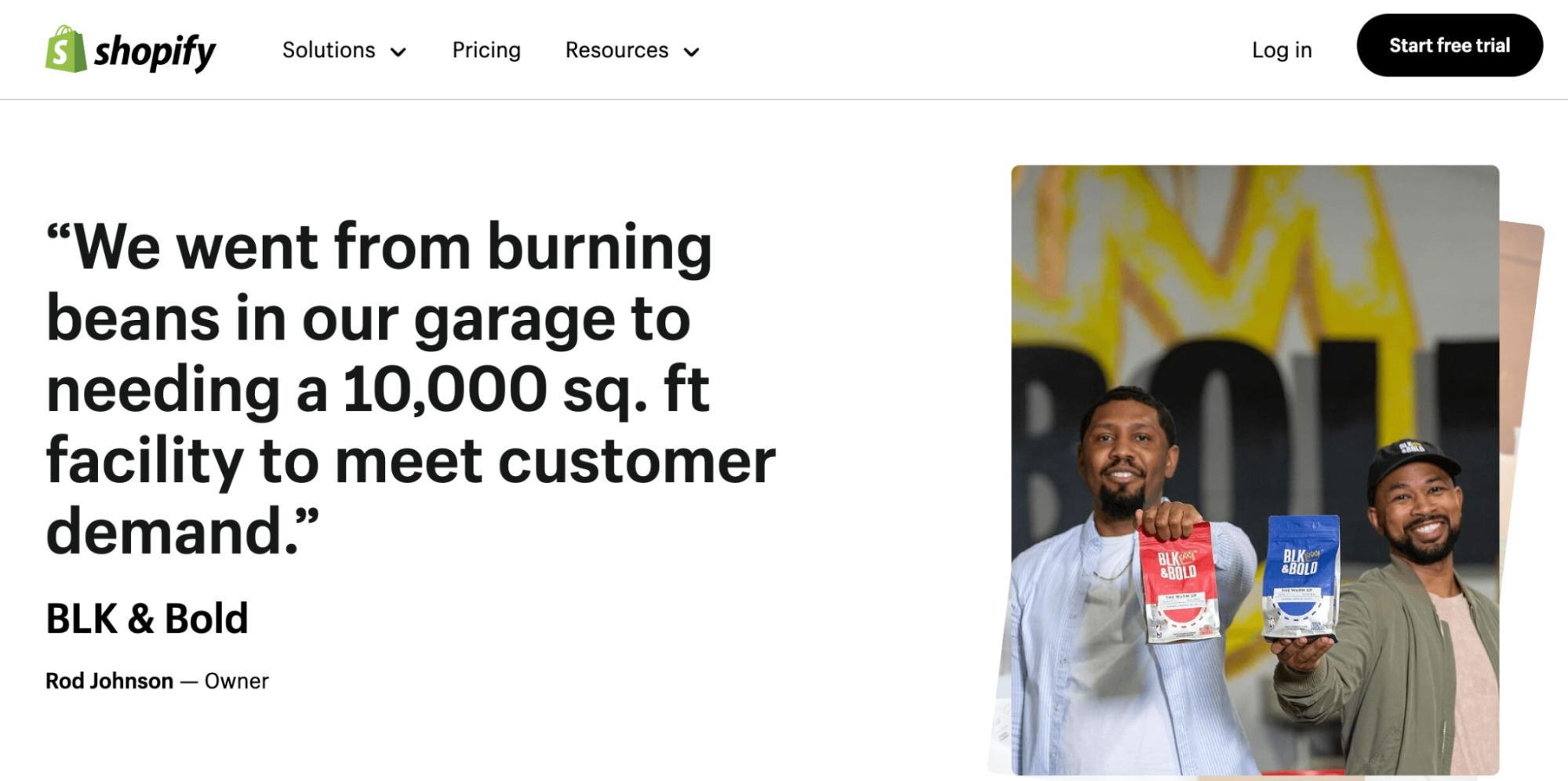
Task: Click the Log in link
Action: click(1282, 50)
